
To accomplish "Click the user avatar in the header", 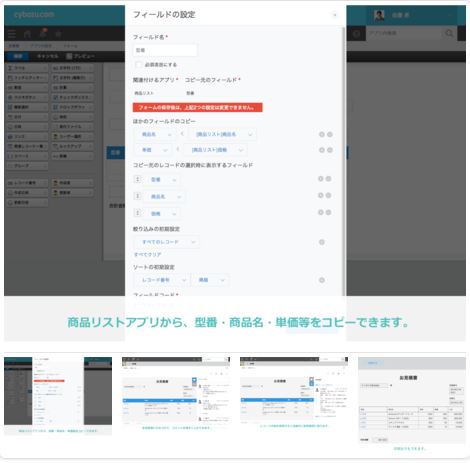I will (x=379, y=15).
